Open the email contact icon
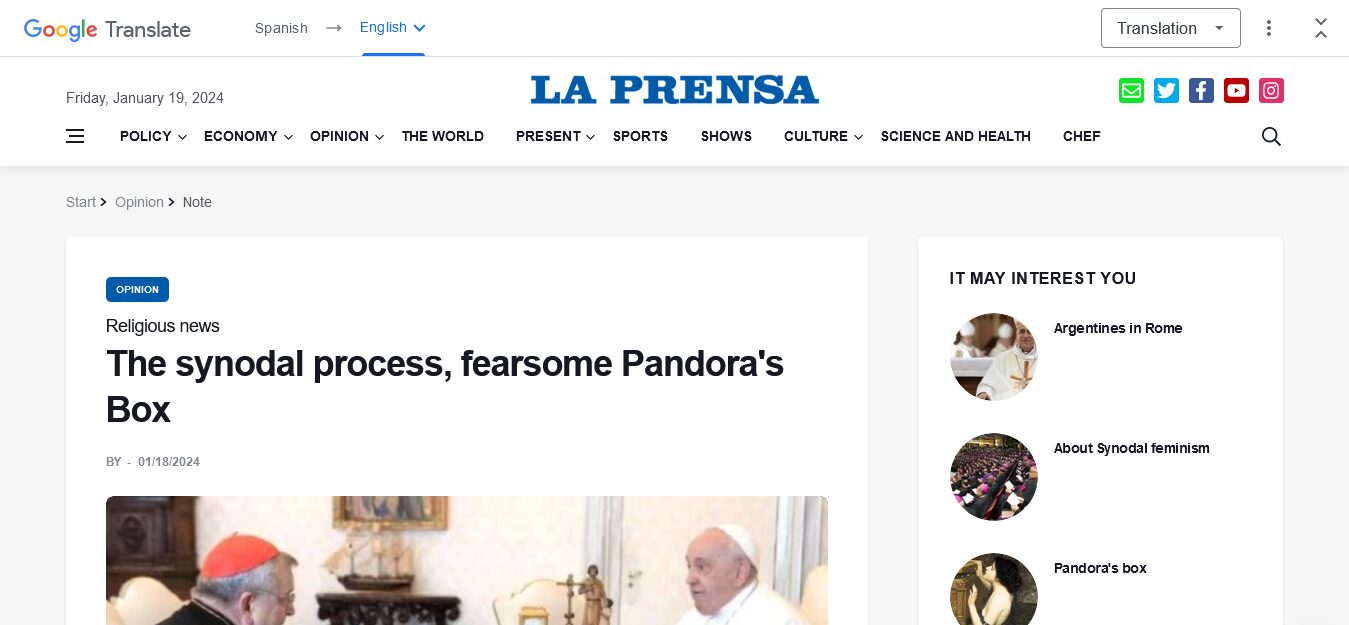 coord(1131,91)
